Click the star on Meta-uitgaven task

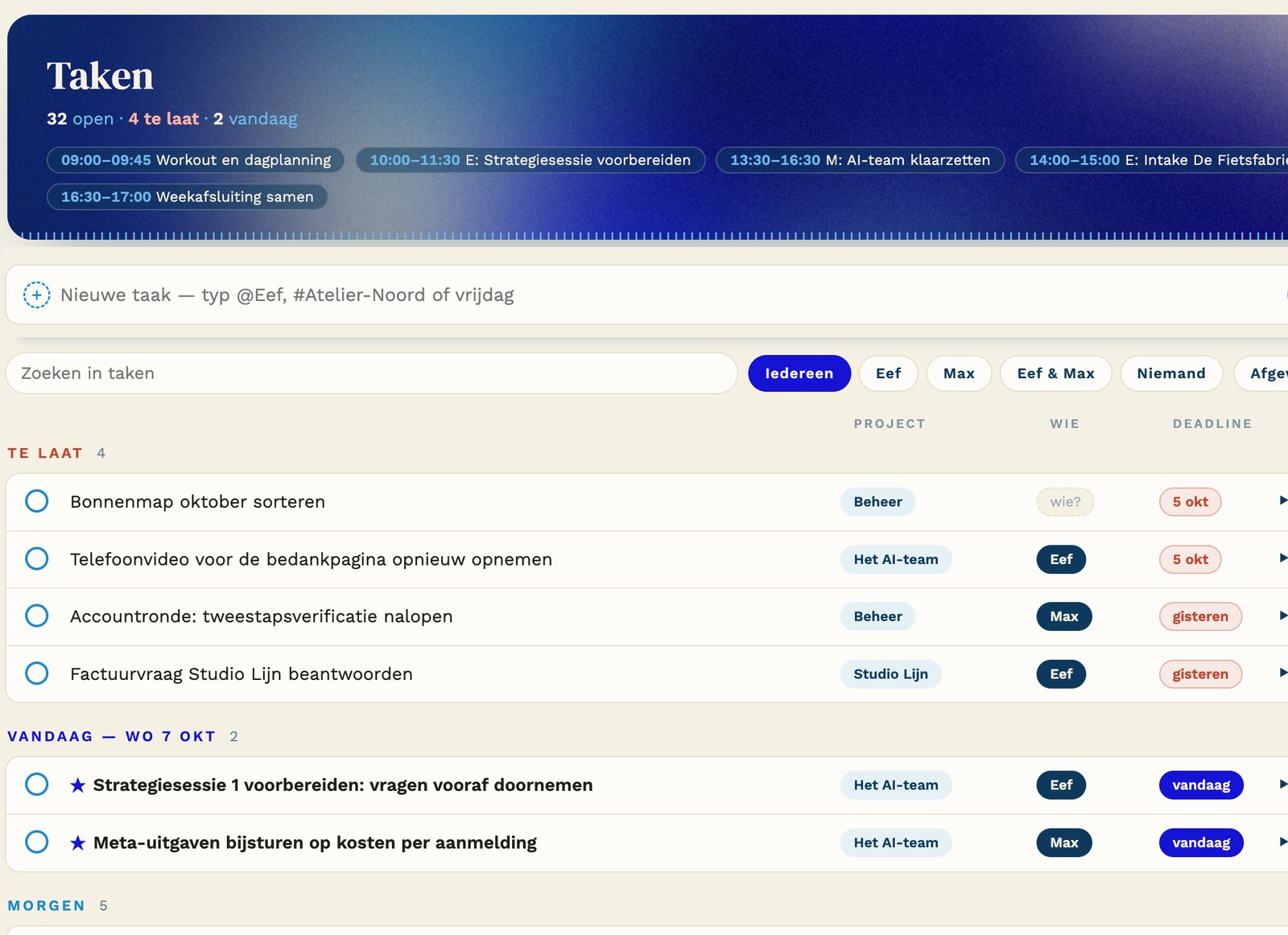tap(77, 843)
